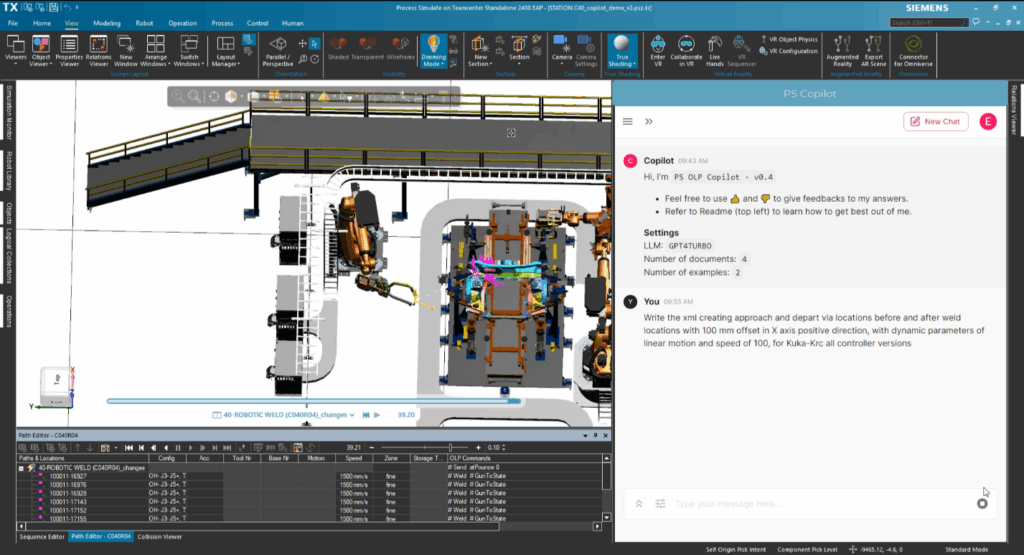The width and height of the screenshot is (1024, 555).
Task: Set display to Shaded mode
Action: [x=338, y=48]
